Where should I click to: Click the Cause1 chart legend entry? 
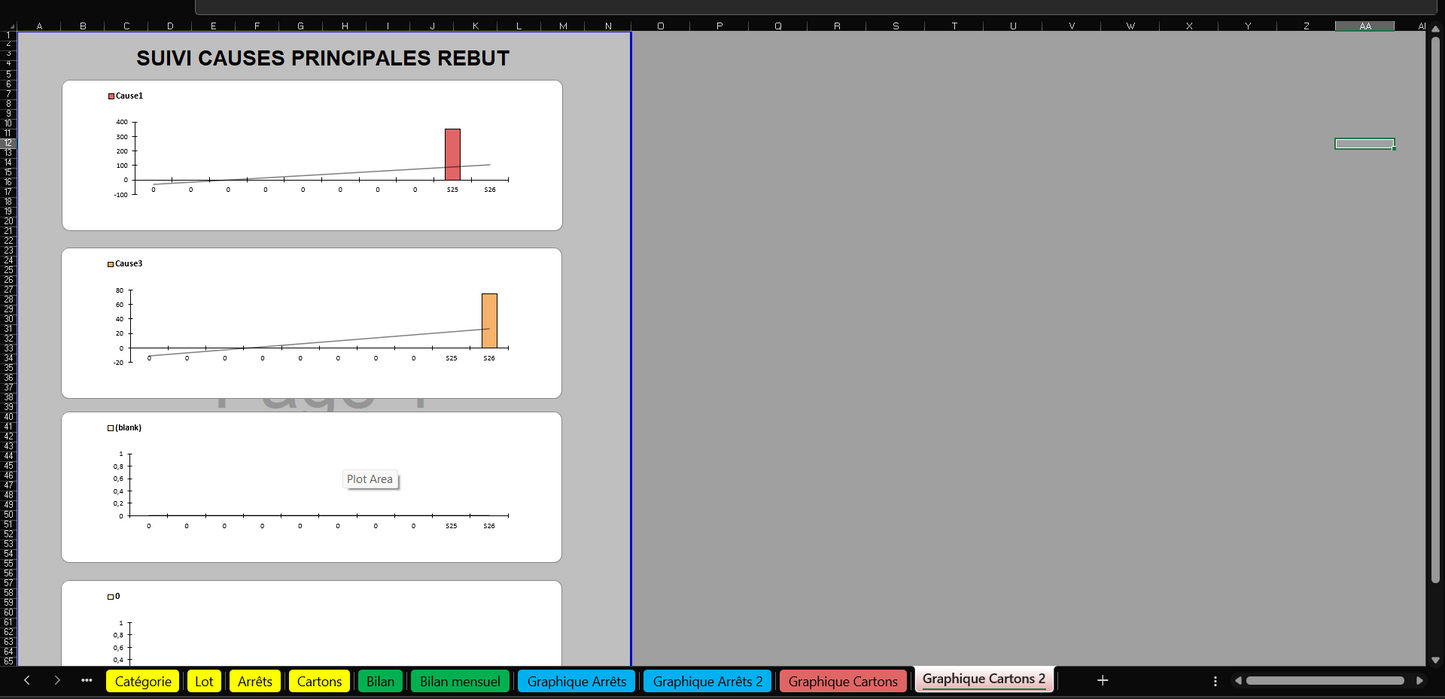[125, 96]
